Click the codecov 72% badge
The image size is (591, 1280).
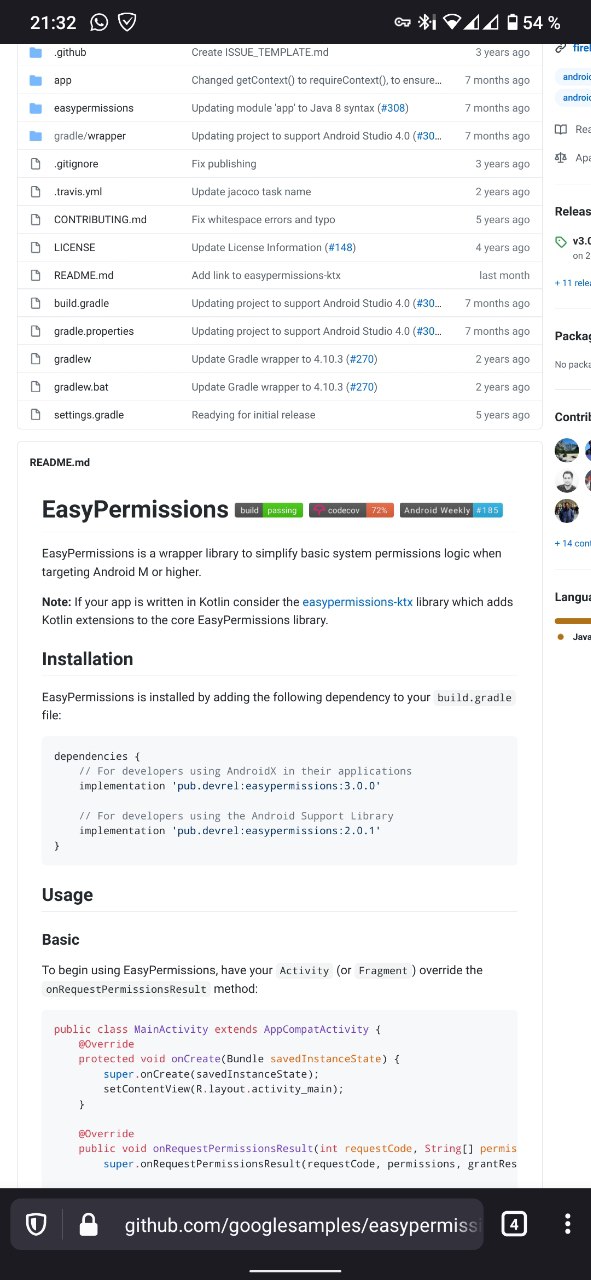tap(351, 510)
